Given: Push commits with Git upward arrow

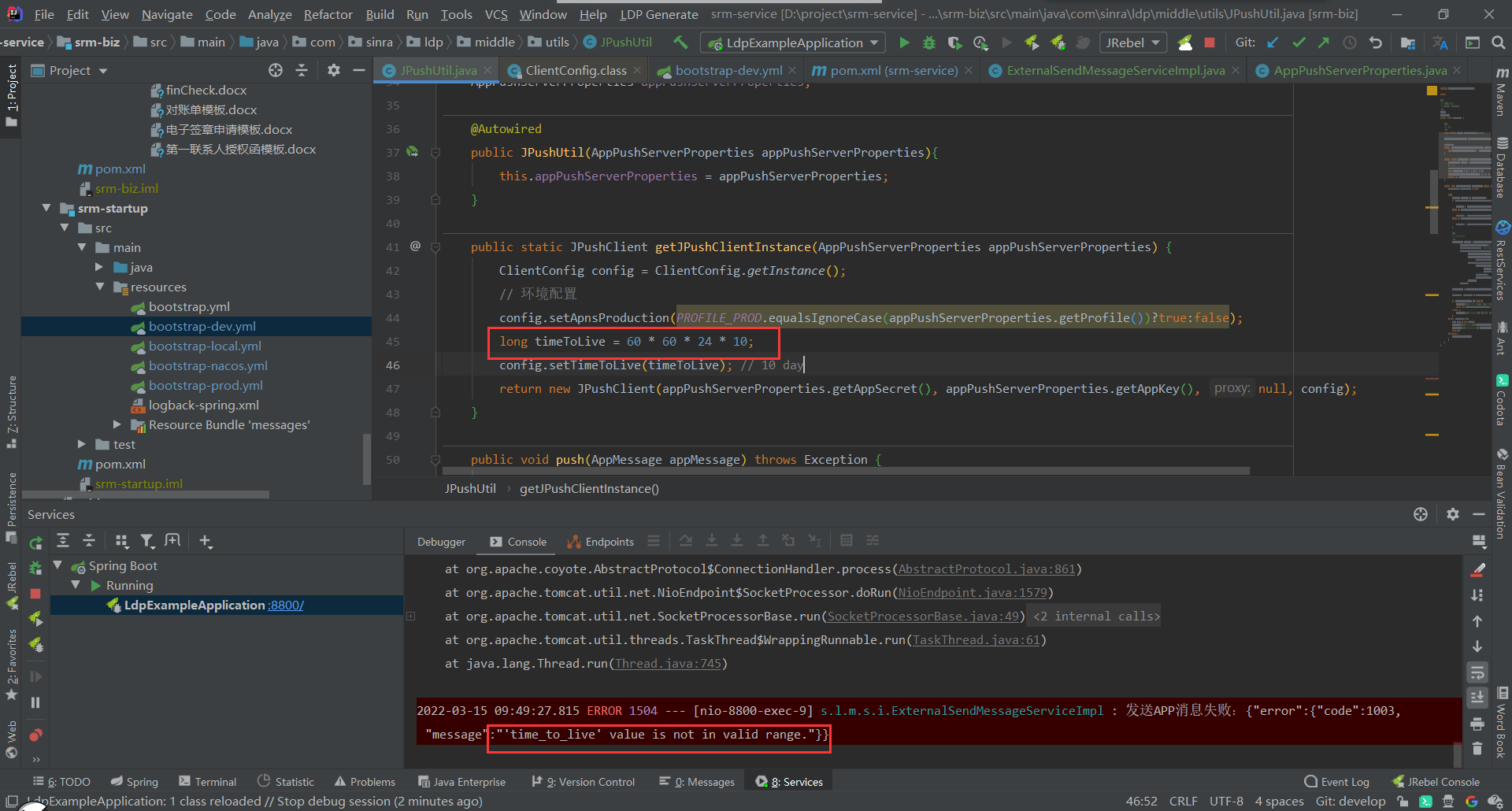Looking at the screenshot, I should coord(1324,43).
